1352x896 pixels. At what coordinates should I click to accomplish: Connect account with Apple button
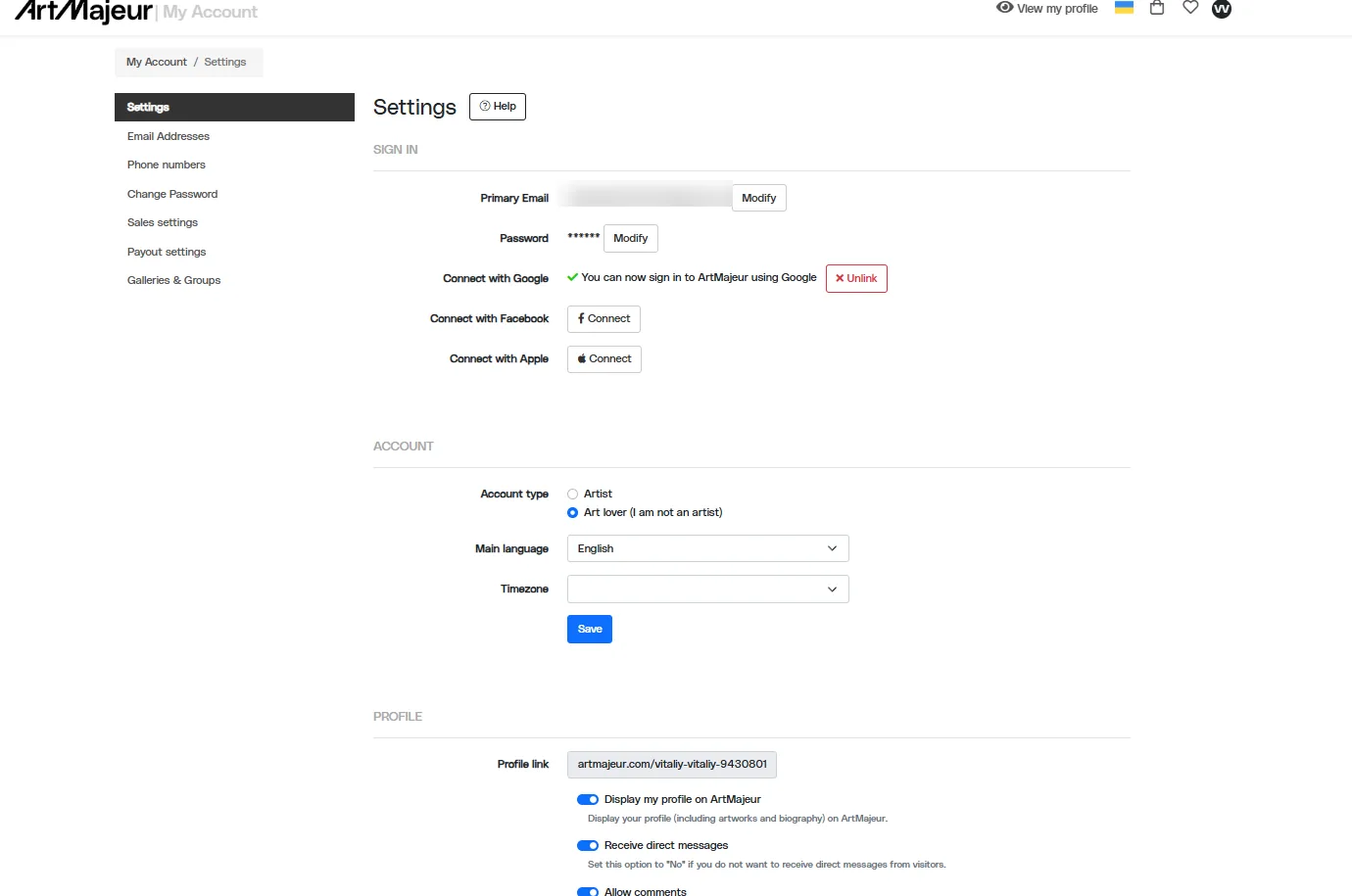click(x=604, y=359)
